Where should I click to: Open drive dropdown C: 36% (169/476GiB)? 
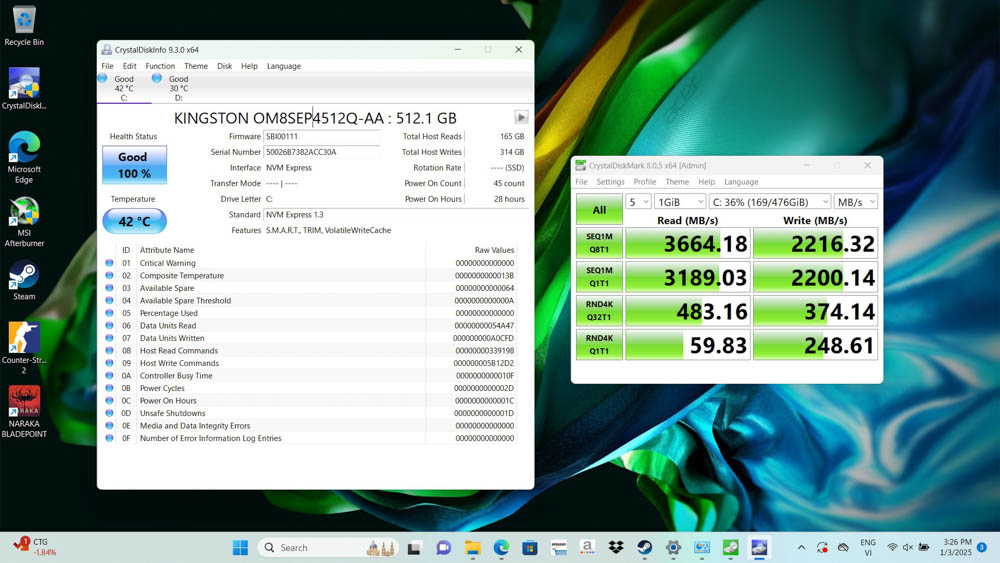[770, 201]
